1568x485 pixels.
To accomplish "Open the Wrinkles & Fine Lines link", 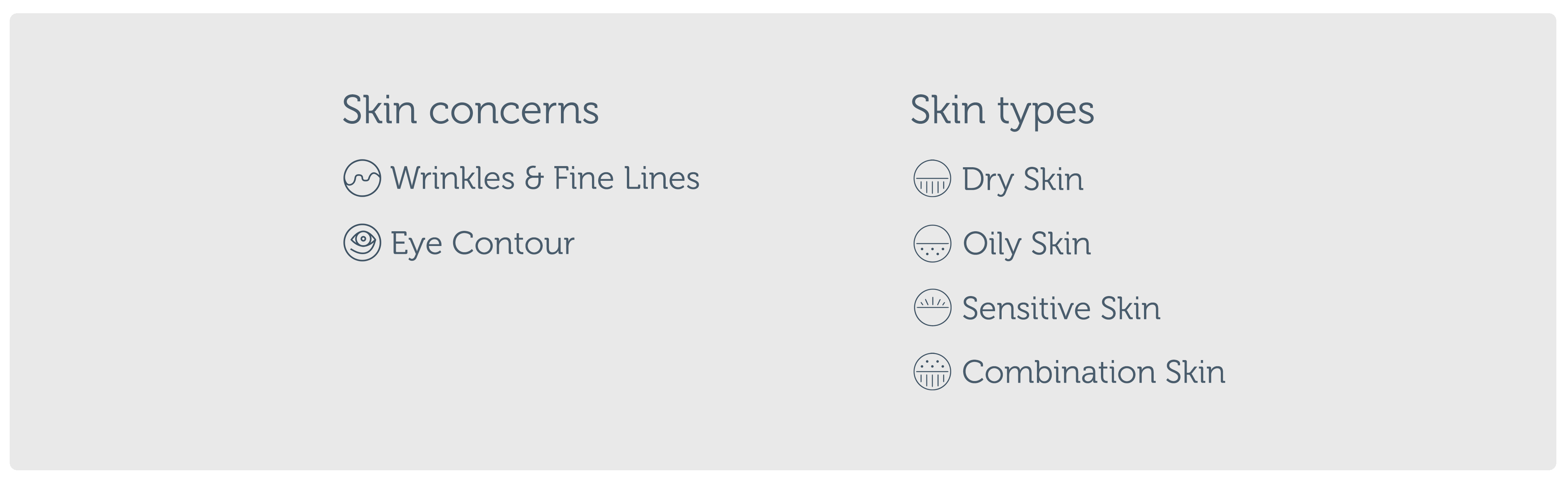I will pyautogui.click(x=545, y=178).
